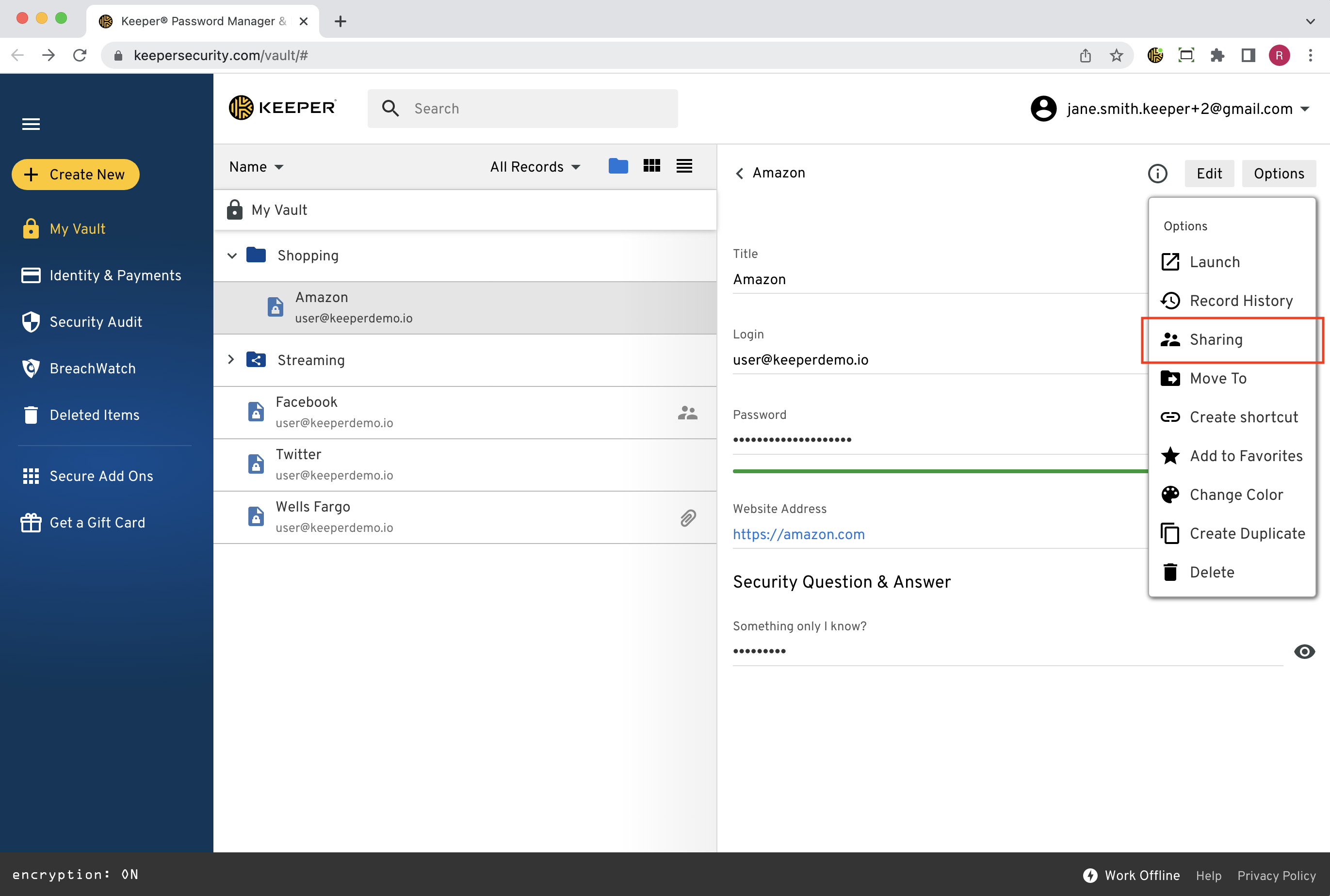Screen dimensions: 1330x896
Task: Click the browser share icon
Action: [1085, 55]
